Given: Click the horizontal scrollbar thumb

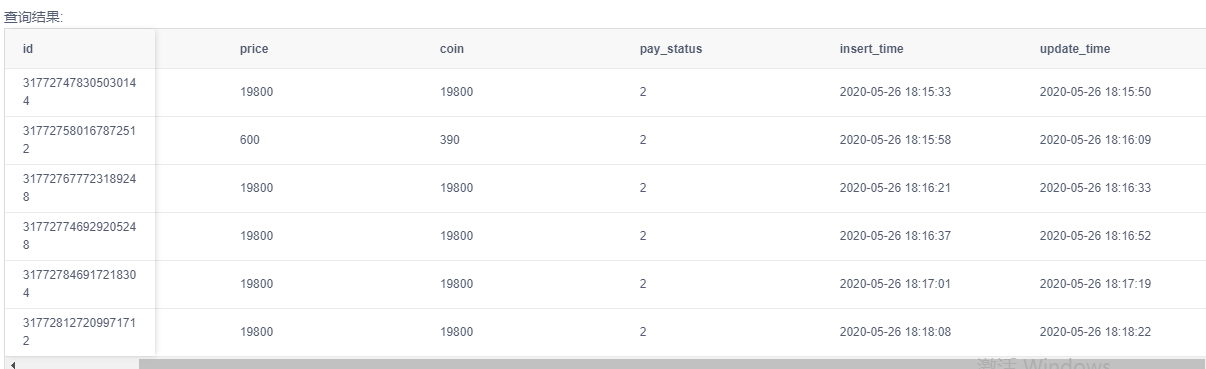Looking at the screenshot, I should point(672,364).
